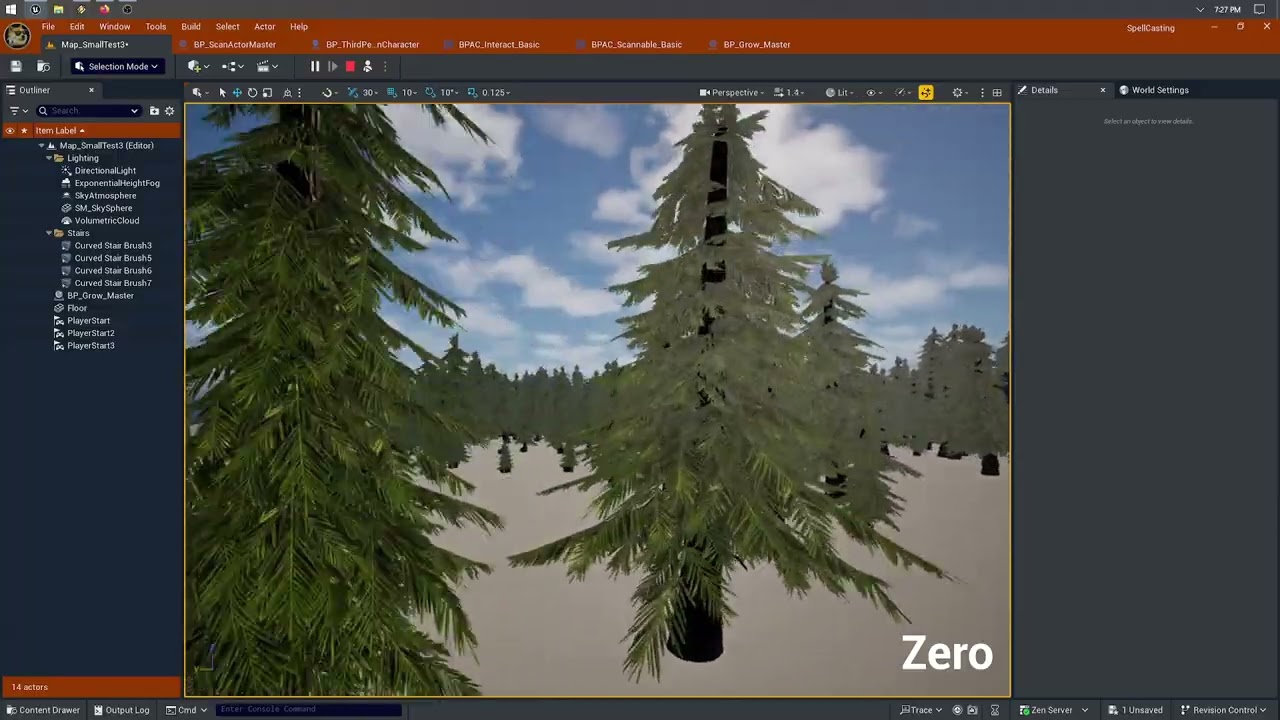Open the play options three-dot menu
The image size is (1280, 720).
[384, 66]
